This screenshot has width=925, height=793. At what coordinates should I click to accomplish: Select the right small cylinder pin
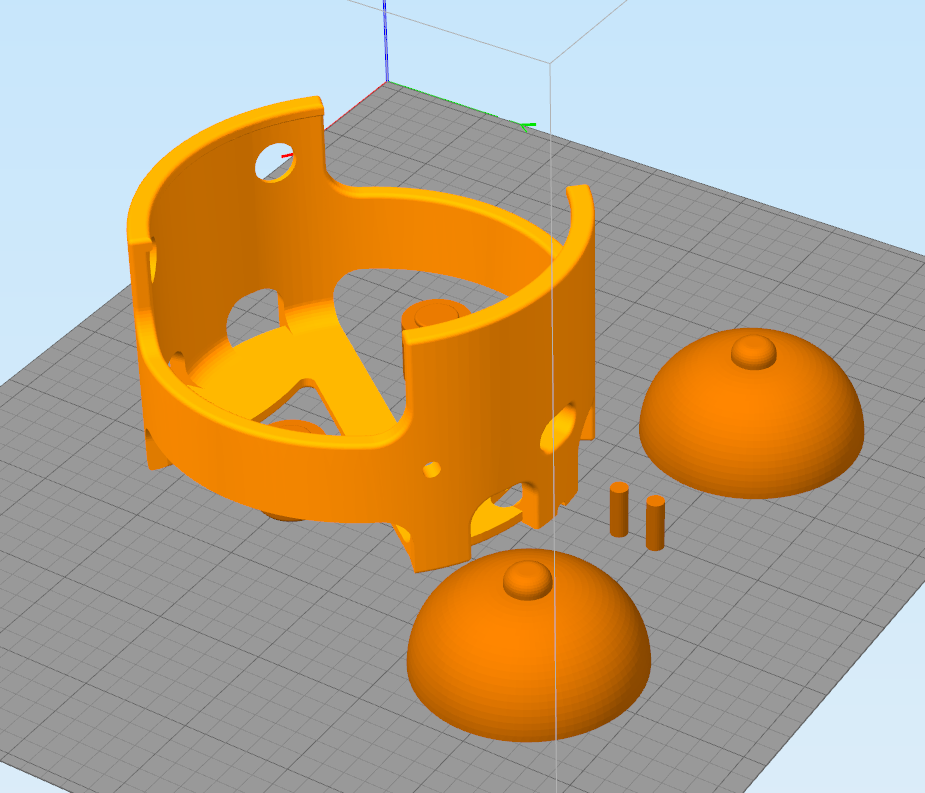coord(655,523)
